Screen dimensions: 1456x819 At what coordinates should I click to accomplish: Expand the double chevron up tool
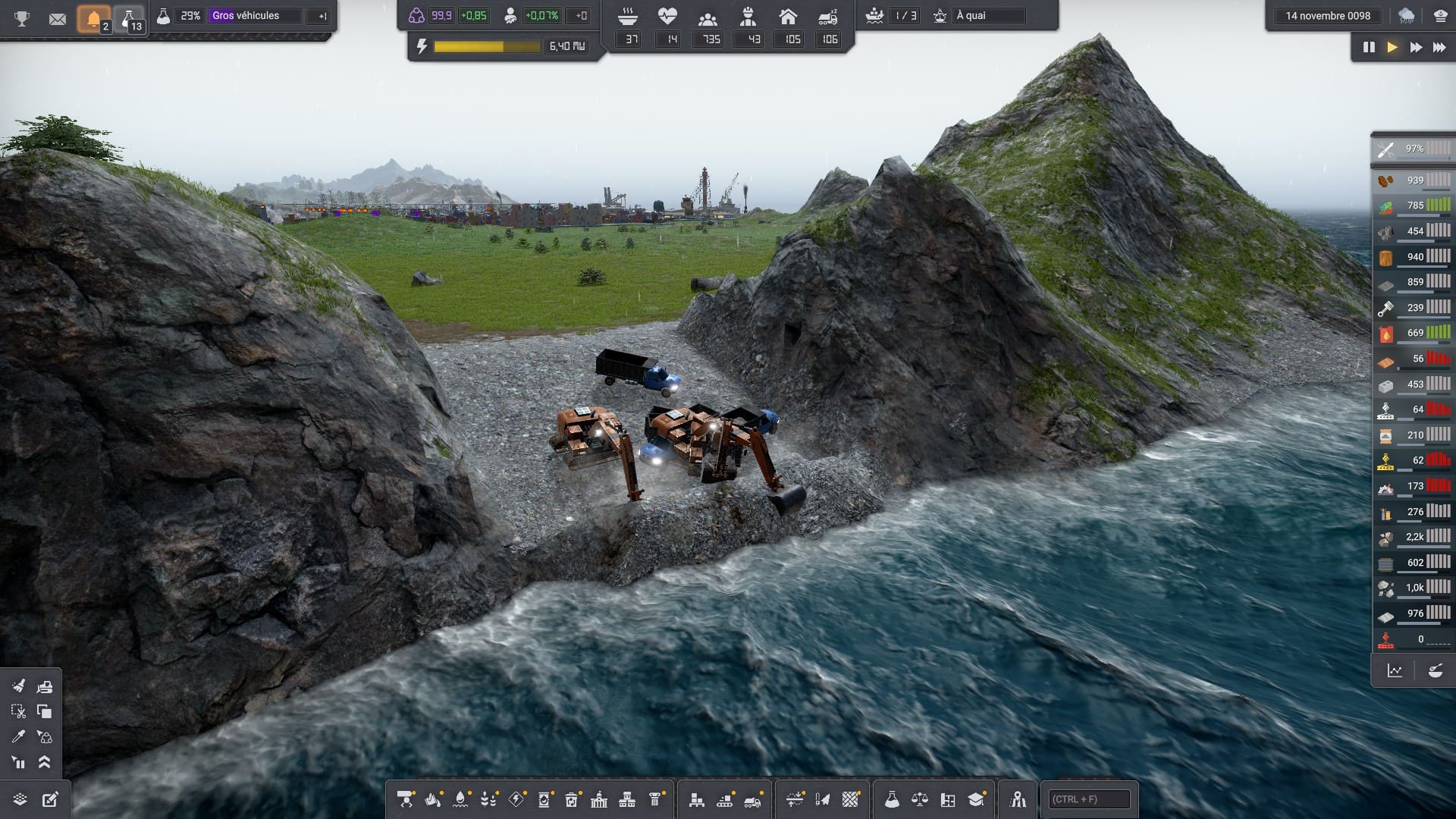tap(45, 762)
